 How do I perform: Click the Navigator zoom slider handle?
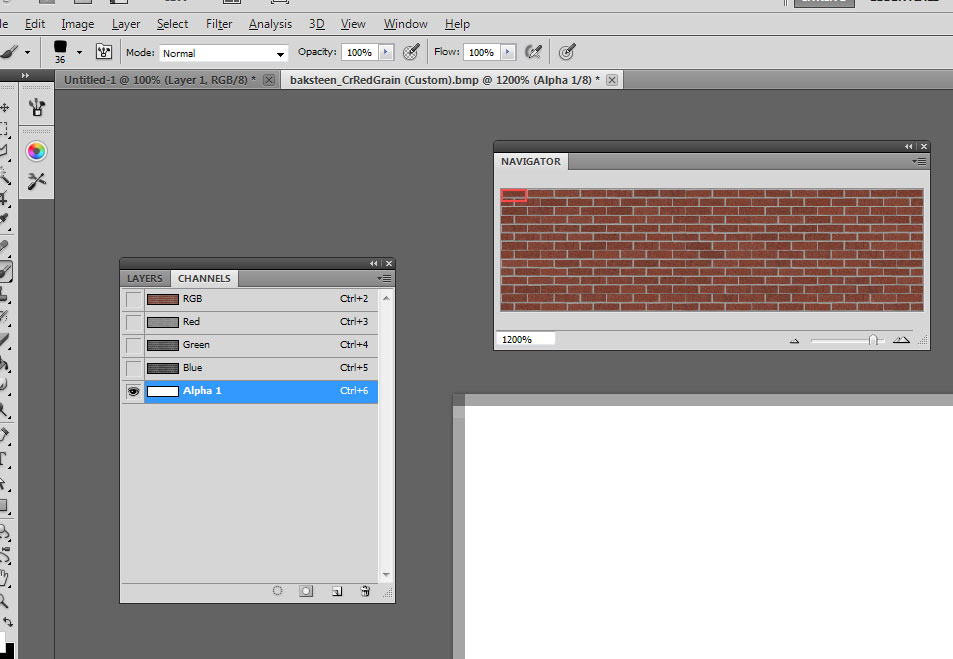(x=873, y=340)
